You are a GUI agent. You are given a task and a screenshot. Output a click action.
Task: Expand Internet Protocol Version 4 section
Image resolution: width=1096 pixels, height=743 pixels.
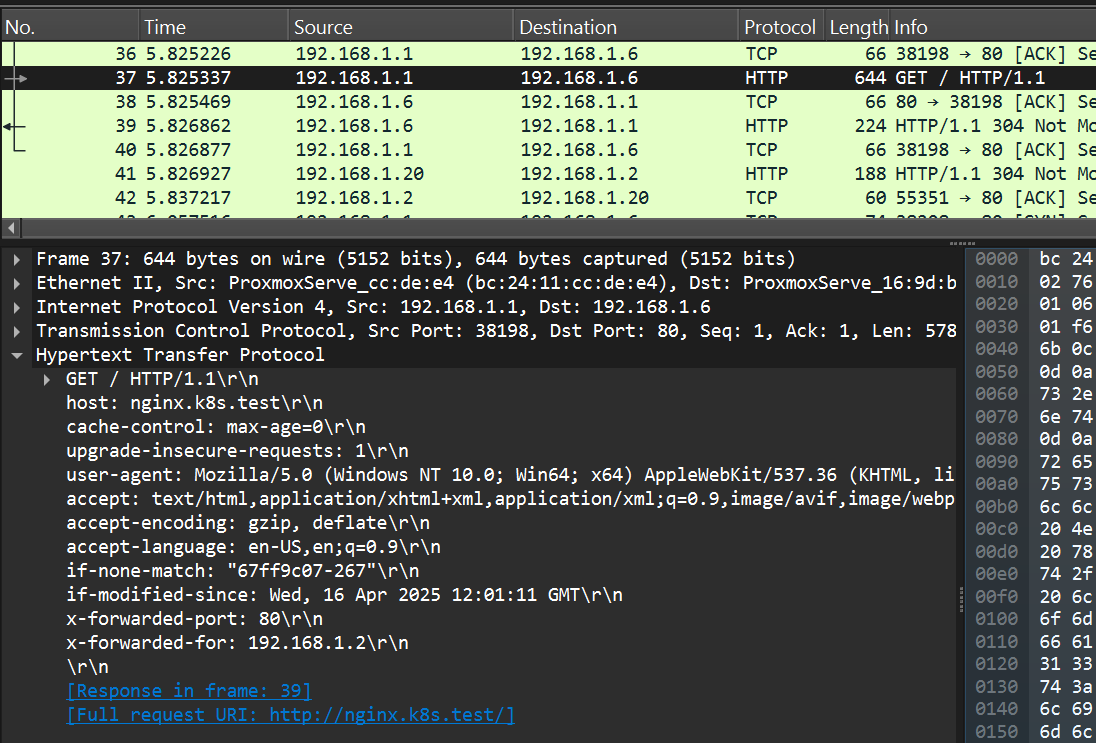pos(18,307)
